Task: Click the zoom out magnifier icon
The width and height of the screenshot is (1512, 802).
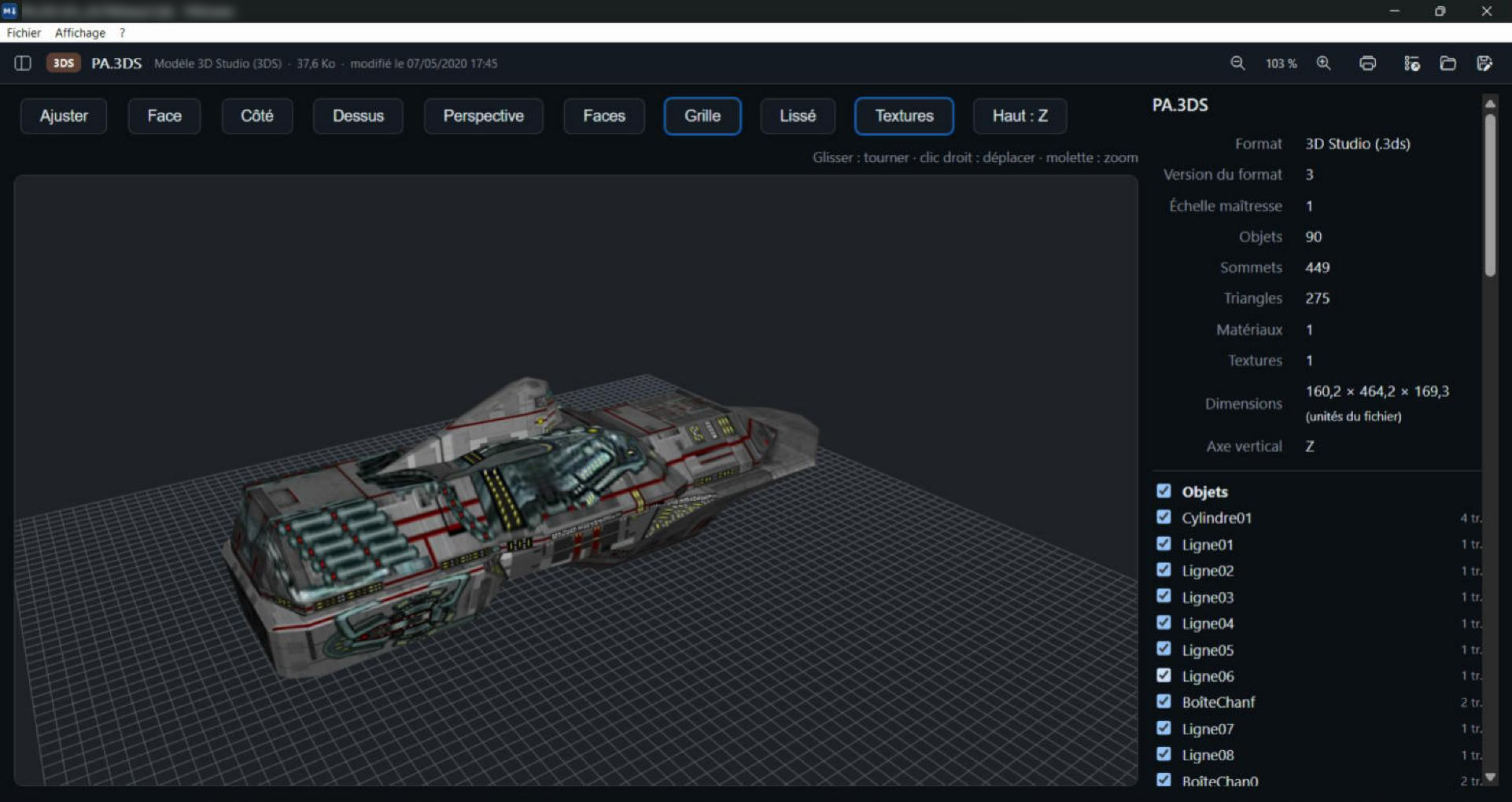Action: (1237, 63)
